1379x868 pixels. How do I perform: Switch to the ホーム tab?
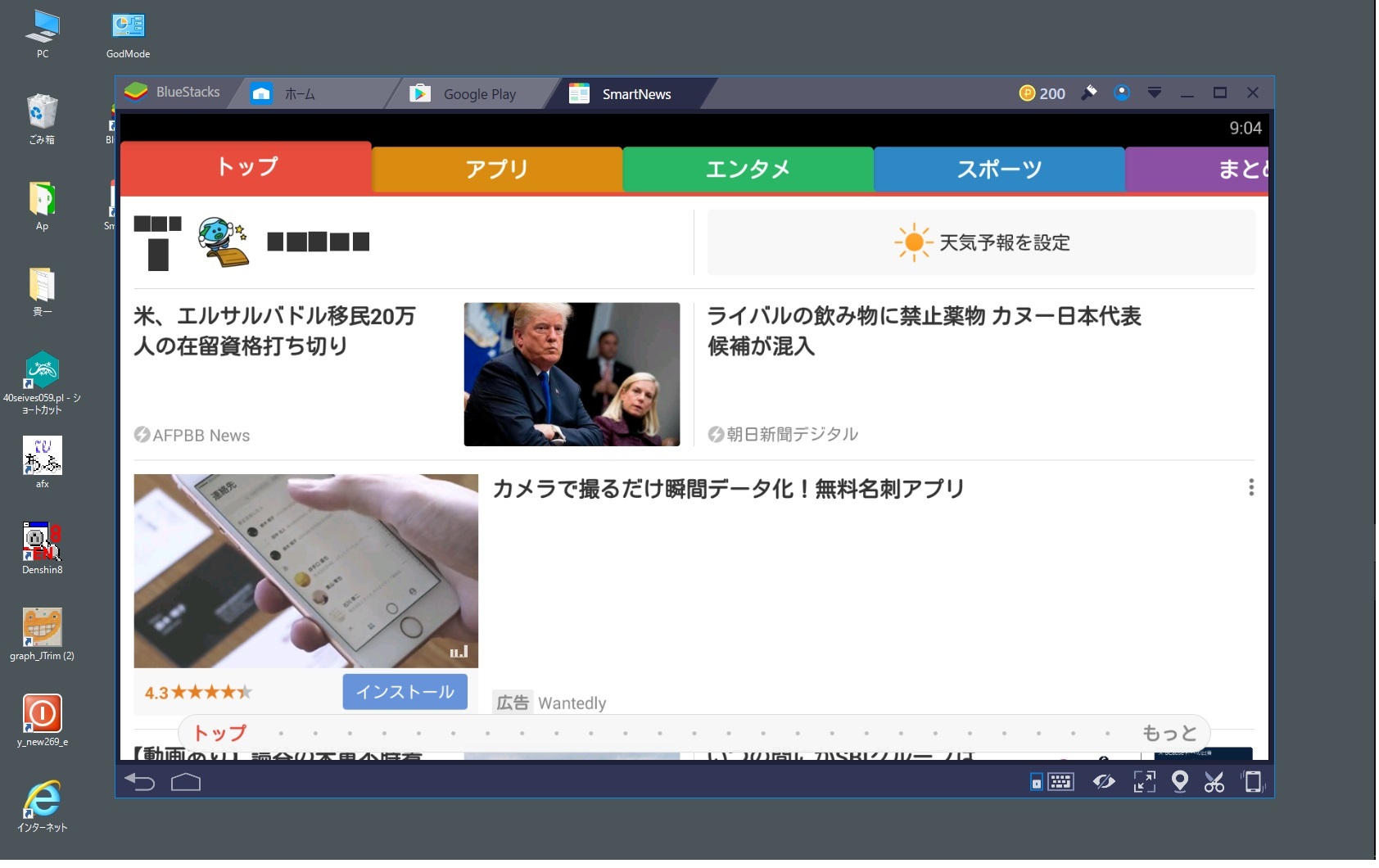(x=314, y=93)
